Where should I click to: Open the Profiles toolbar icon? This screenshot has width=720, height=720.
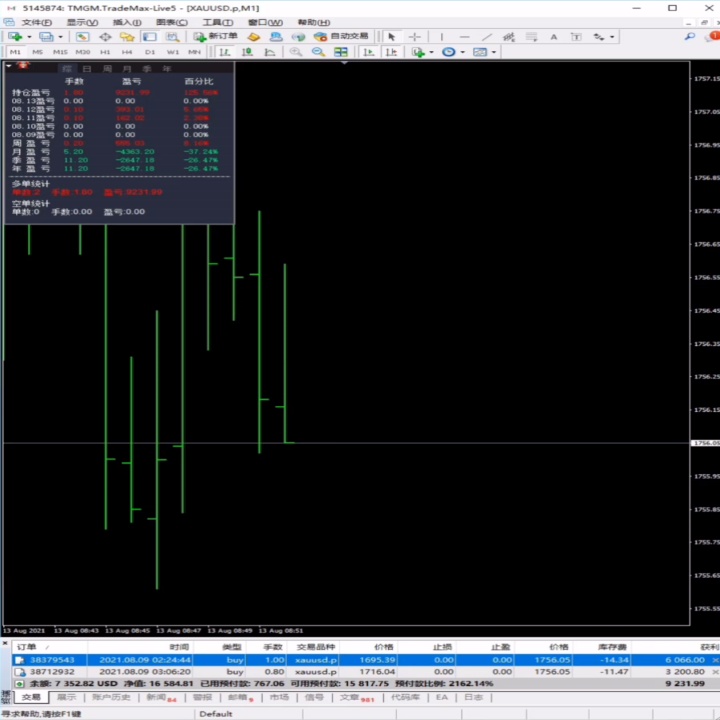(46, 37)
